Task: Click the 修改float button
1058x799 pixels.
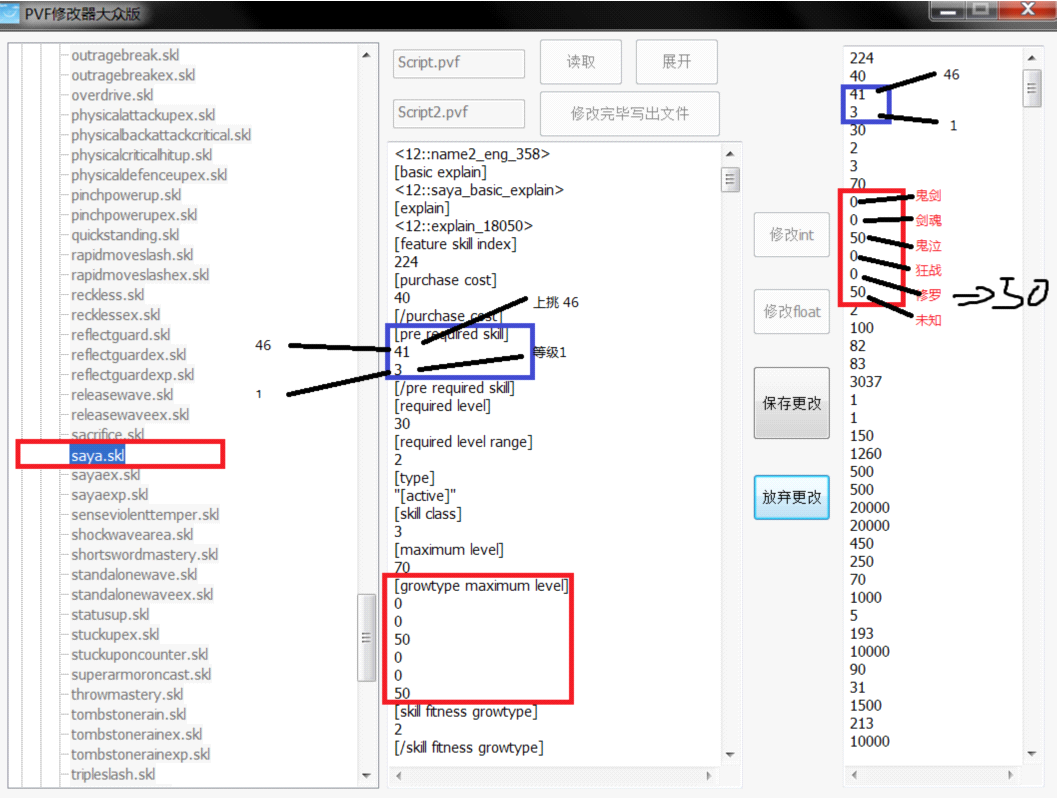Action: click(x=791, y=311)
